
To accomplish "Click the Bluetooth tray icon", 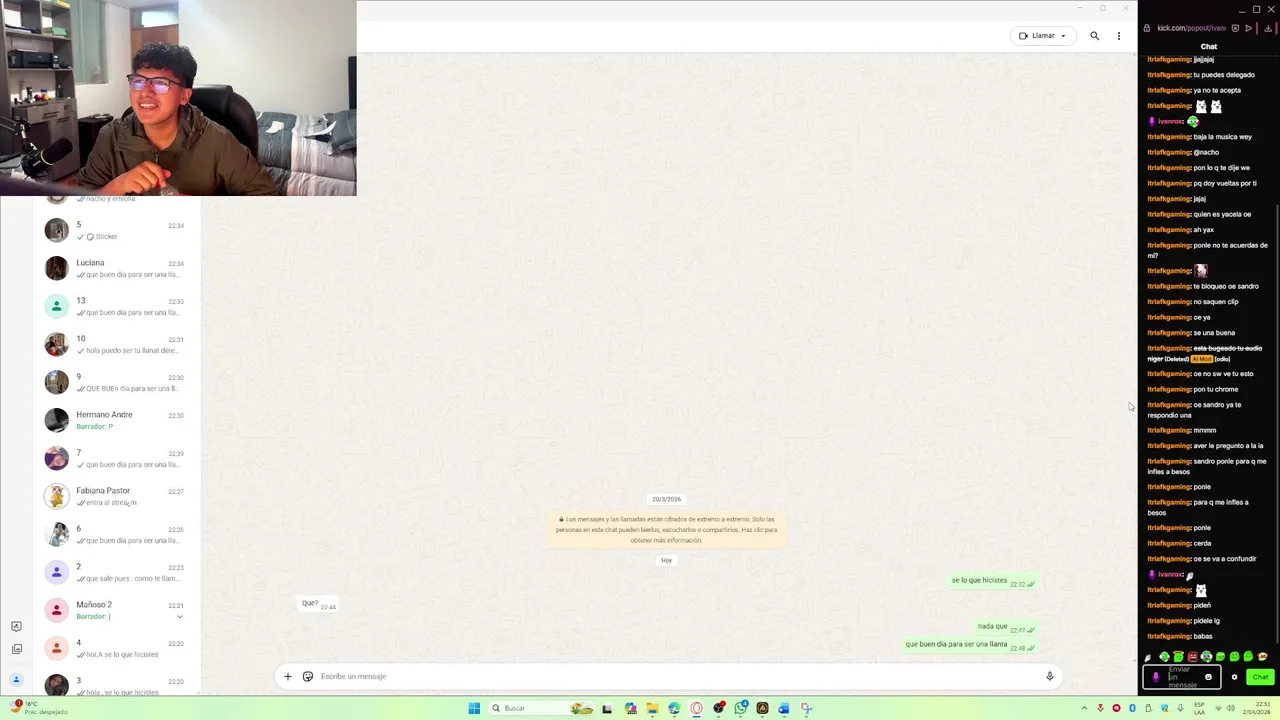I will click(x=1132, y=708).
